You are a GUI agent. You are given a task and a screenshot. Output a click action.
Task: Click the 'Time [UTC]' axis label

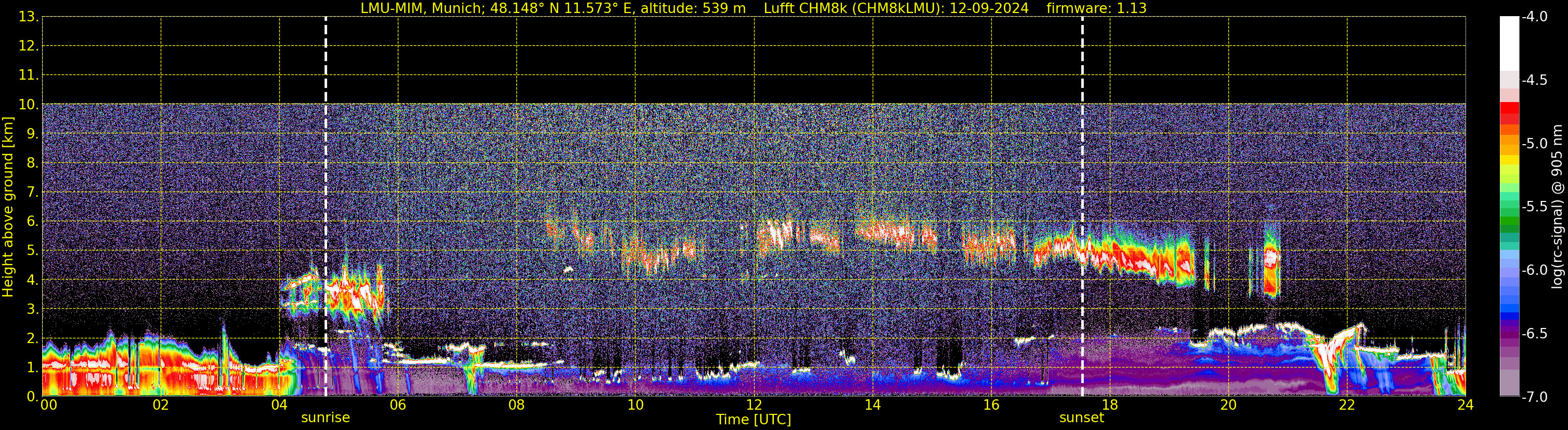tap(754, 420)
